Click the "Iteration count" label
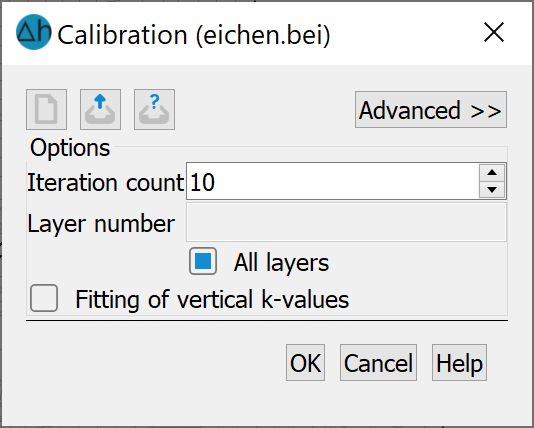This screenshot has width=534, height=428. tap(106, 183)
